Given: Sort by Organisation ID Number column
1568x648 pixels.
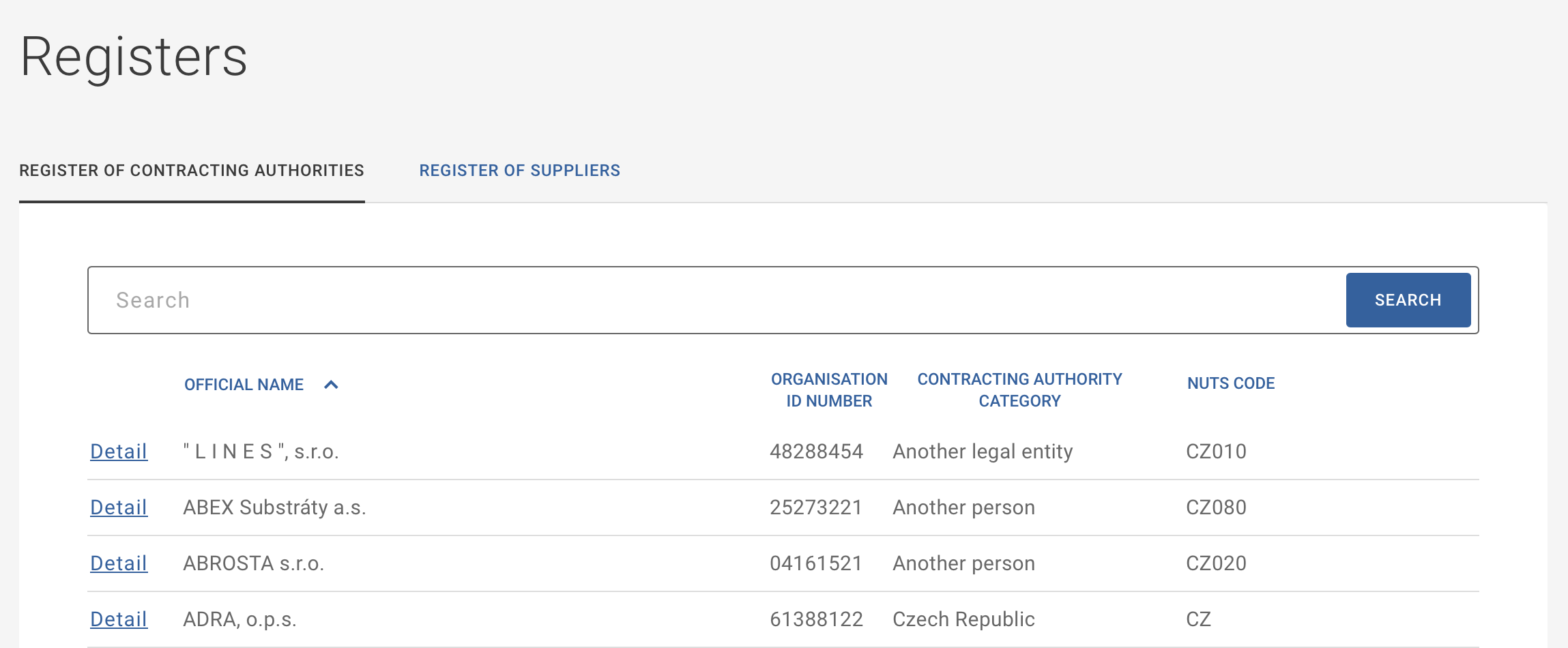Looking at the screenshot, I should tap(829, 390).
